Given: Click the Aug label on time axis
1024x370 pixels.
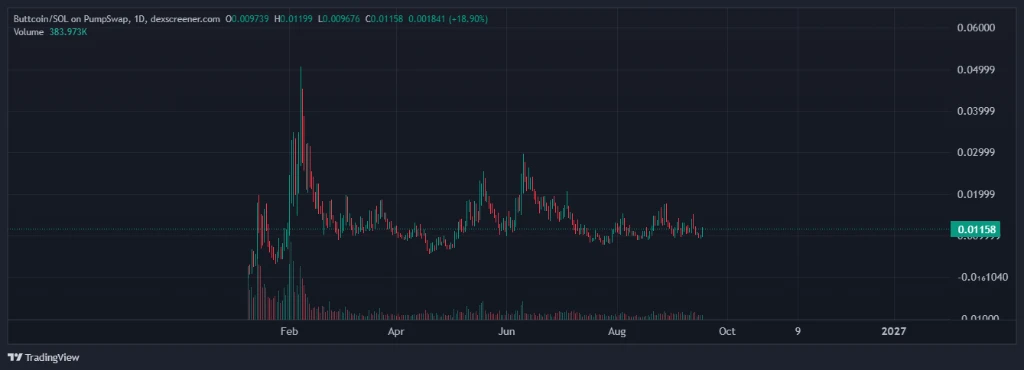Looking at the screenshot, I should [x=616, y=331].
